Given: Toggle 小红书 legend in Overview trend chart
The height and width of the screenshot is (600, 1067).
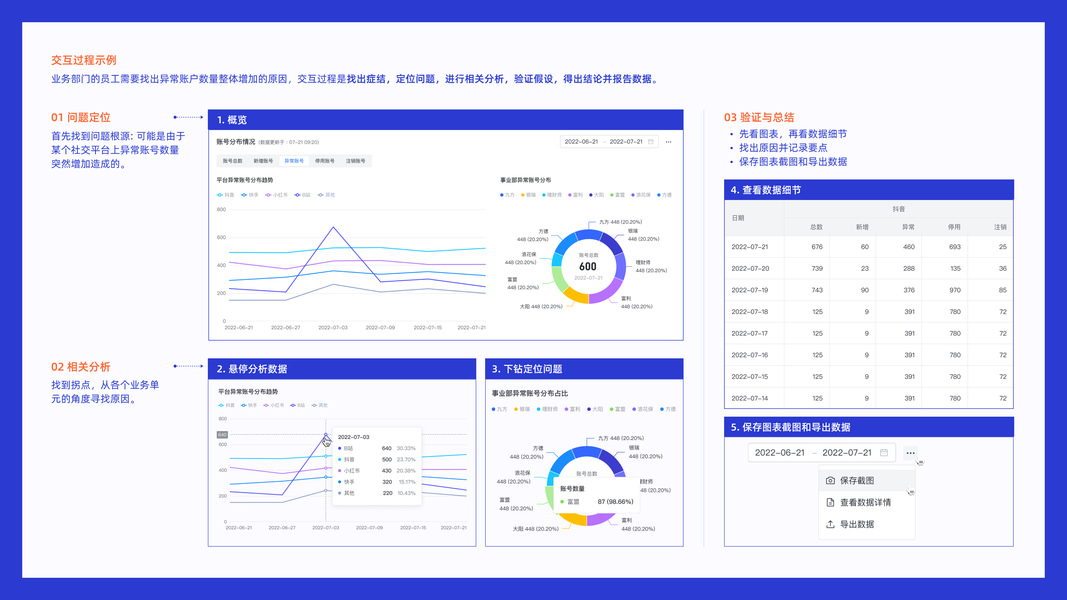Looking at the screenshot, I should (x=277, y=195).
